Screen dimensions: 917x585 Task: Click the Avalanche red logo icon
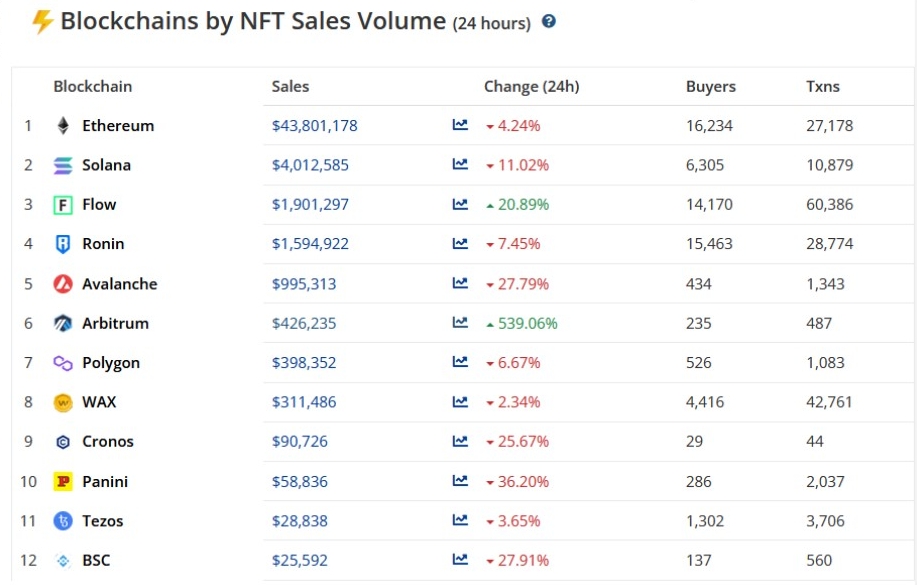[63, 284]
